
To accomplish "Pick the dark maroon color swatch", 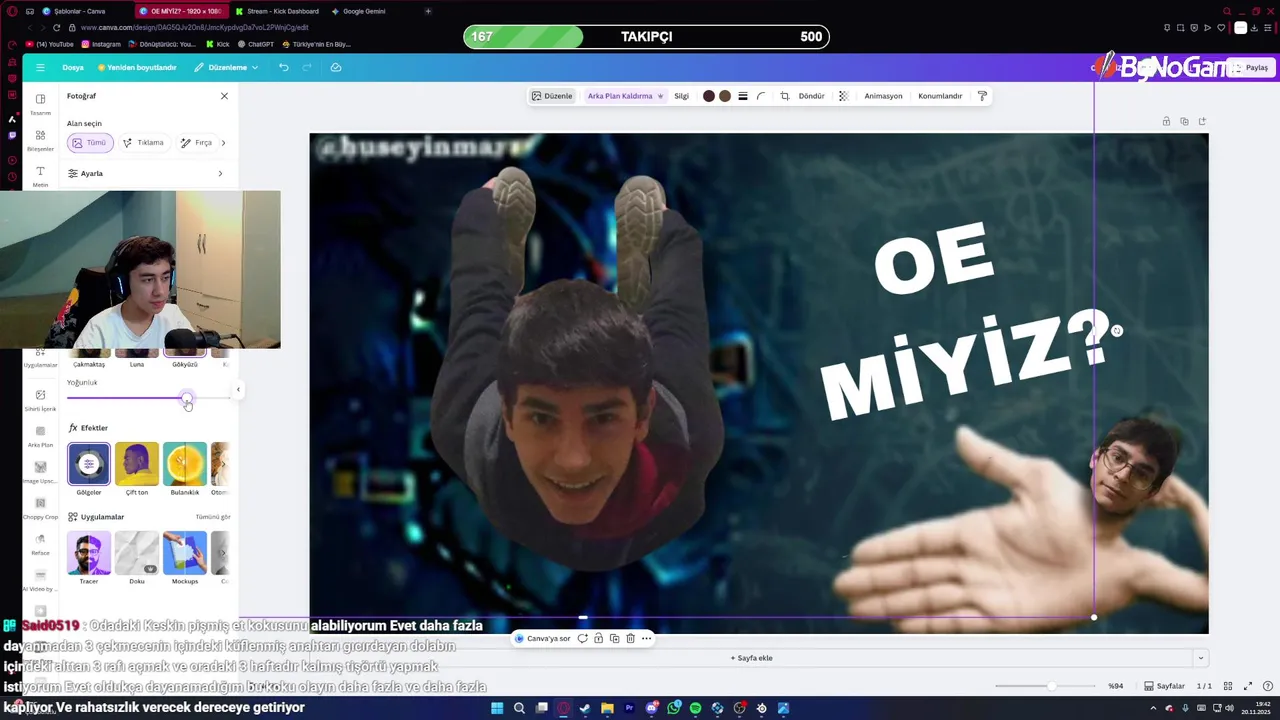I will [x=709, y=96].
